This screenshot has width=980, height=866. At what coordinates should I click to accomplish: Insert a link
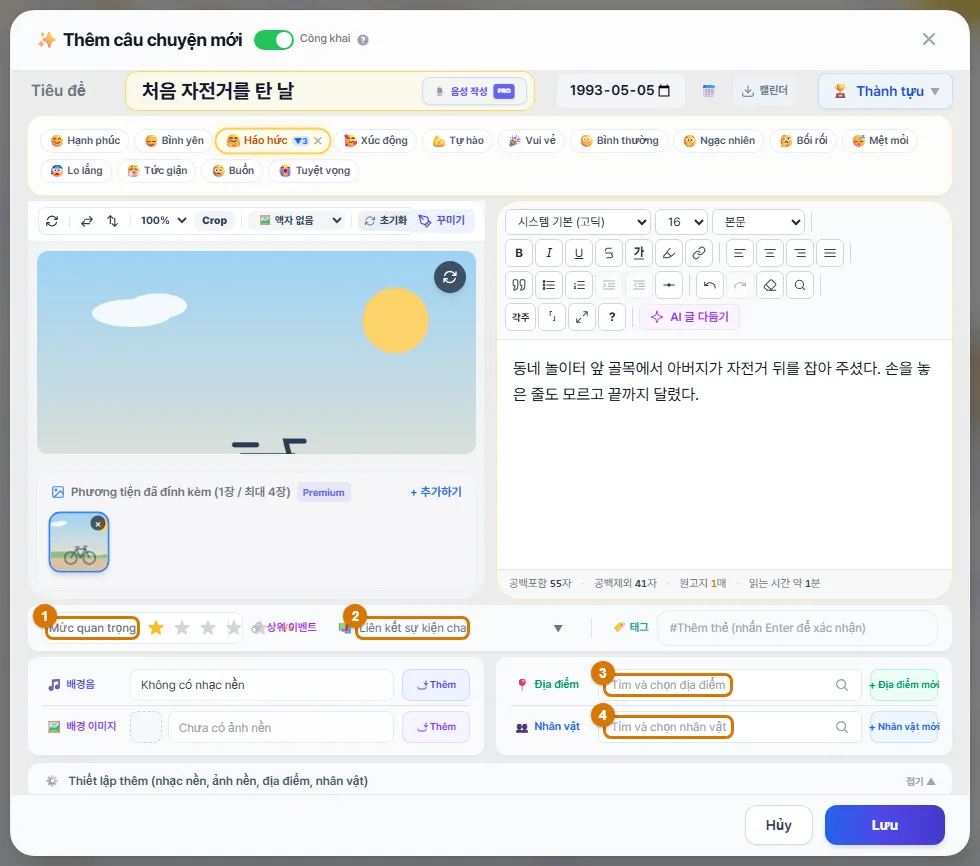699,253
